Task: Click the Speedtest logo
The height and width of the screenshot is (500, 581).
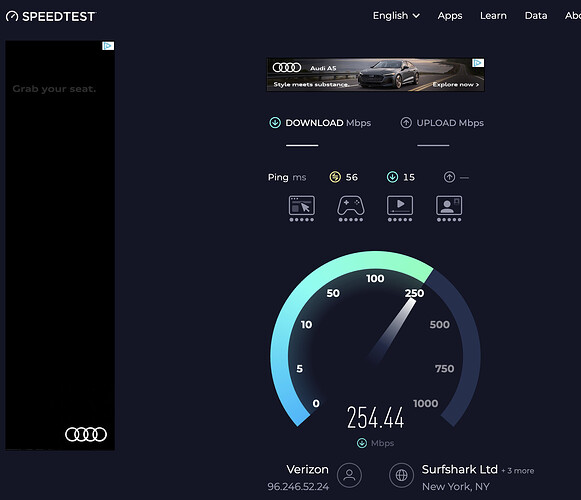Action: pos(51,16)
